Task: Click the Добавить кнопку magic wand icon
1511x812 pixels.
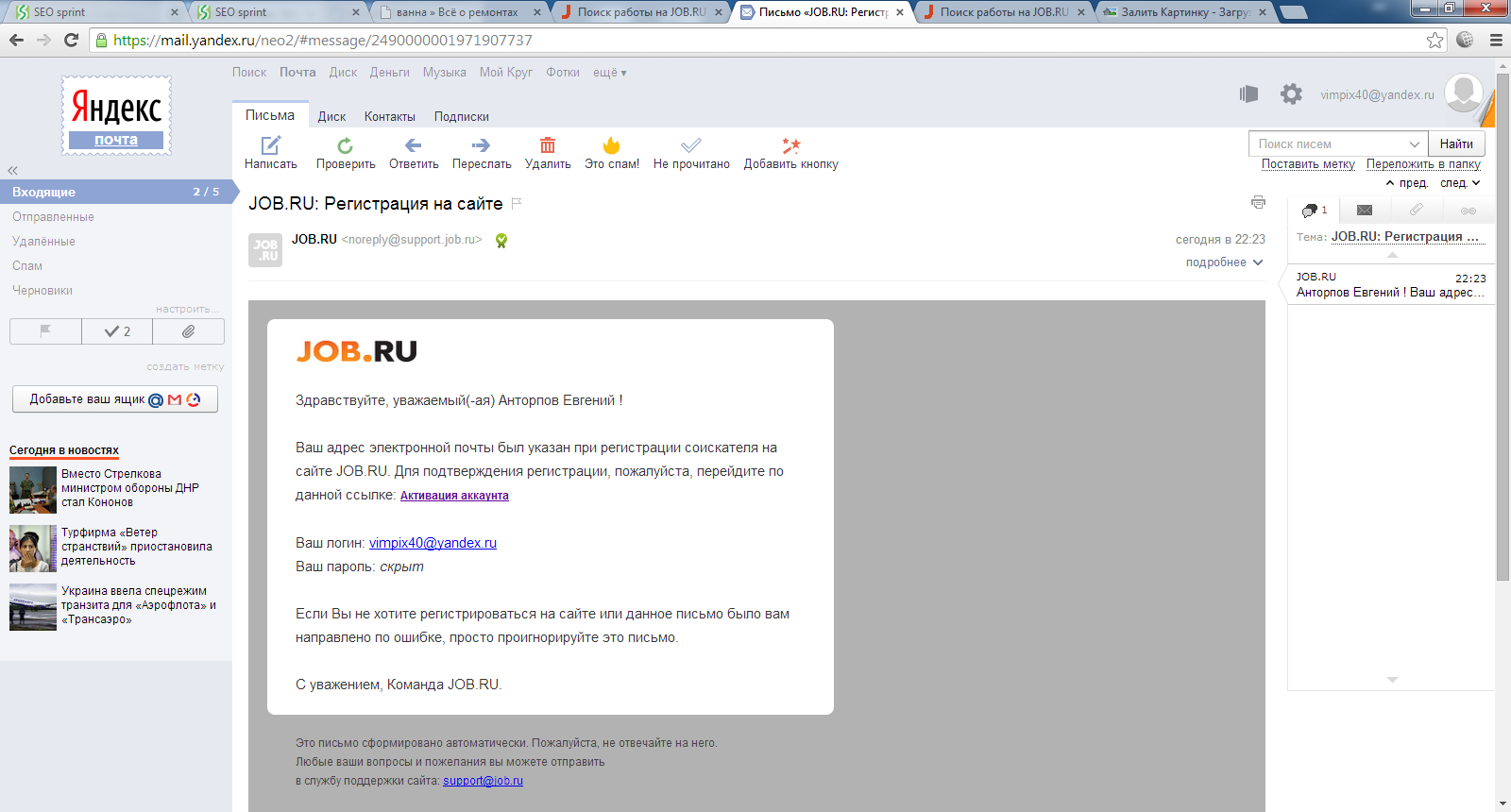Action: click(791, 145)
